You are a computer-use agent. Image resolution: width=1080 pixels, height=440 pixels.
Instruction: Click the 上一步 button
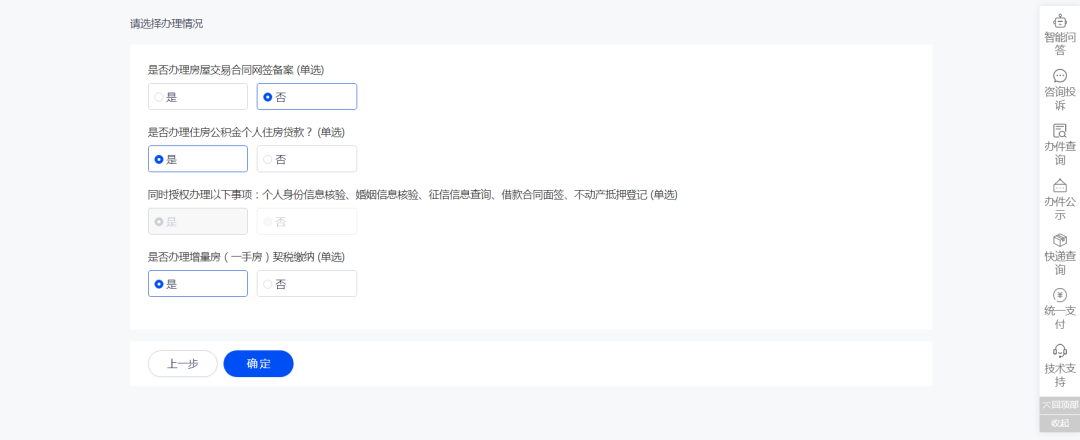(182, 364)
